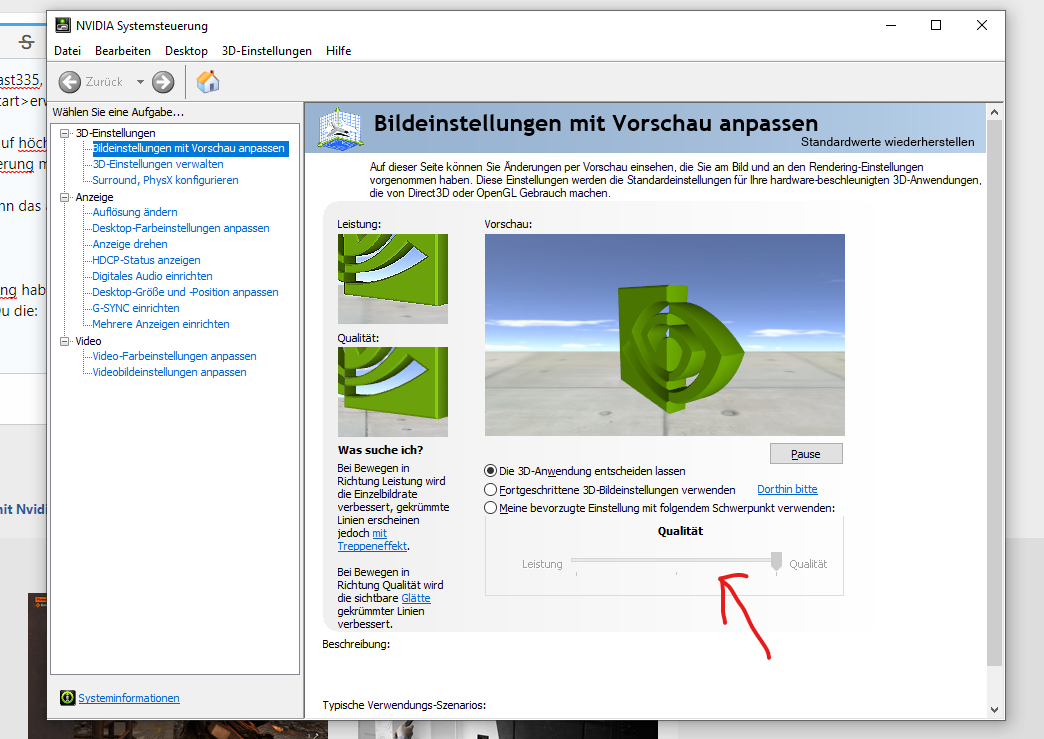Click the 3D Vorschau preview image
The height and width of the screenshot is (739, 1044).
pyautogui.click(x=664, y=335)
